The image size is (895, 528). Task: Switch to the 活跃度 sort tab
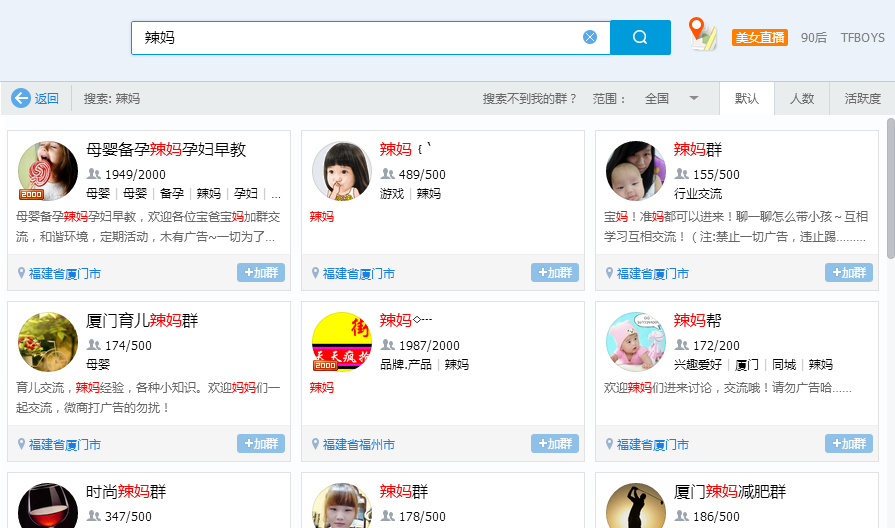pos(862,99)
